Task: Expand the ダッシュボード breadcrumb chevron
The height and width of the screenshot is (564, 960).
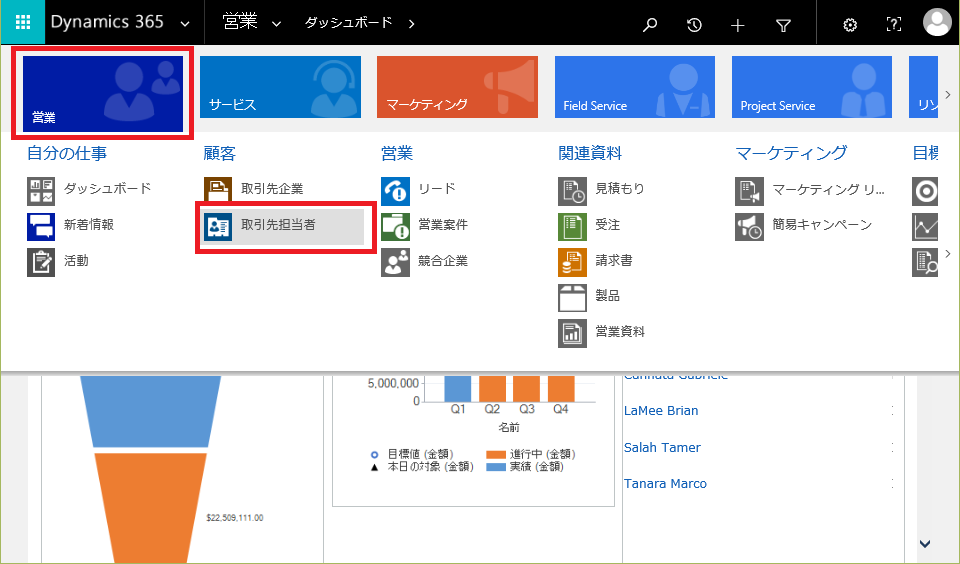Action: (411, 24)
